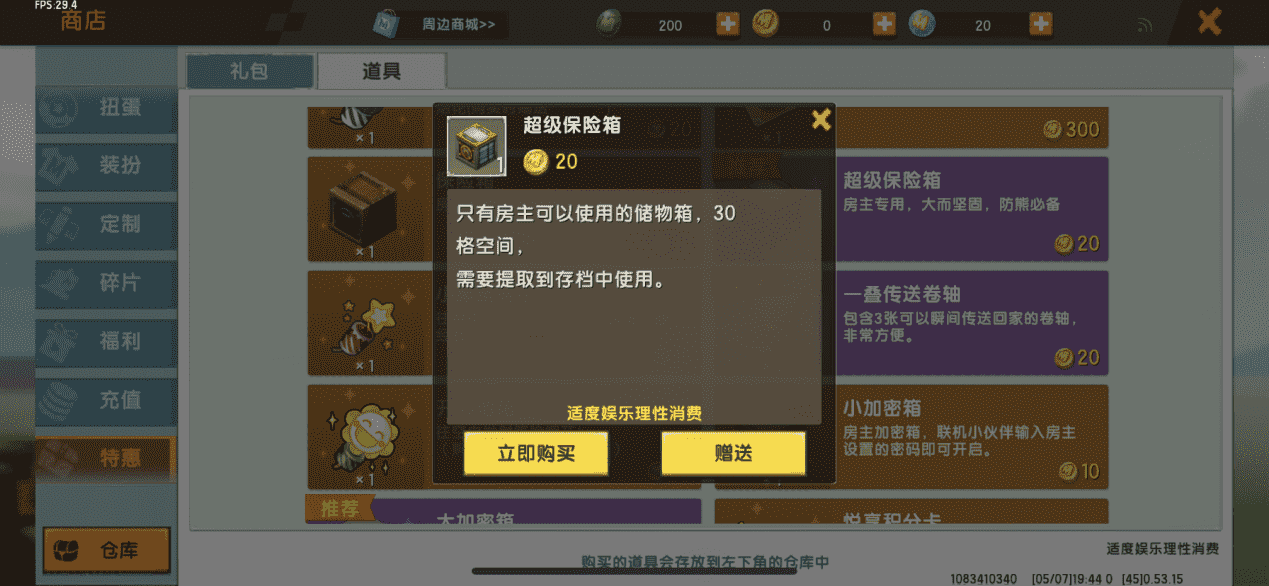Switch to the 礼包 tab
1269x586 pixels.
[247, 72]
